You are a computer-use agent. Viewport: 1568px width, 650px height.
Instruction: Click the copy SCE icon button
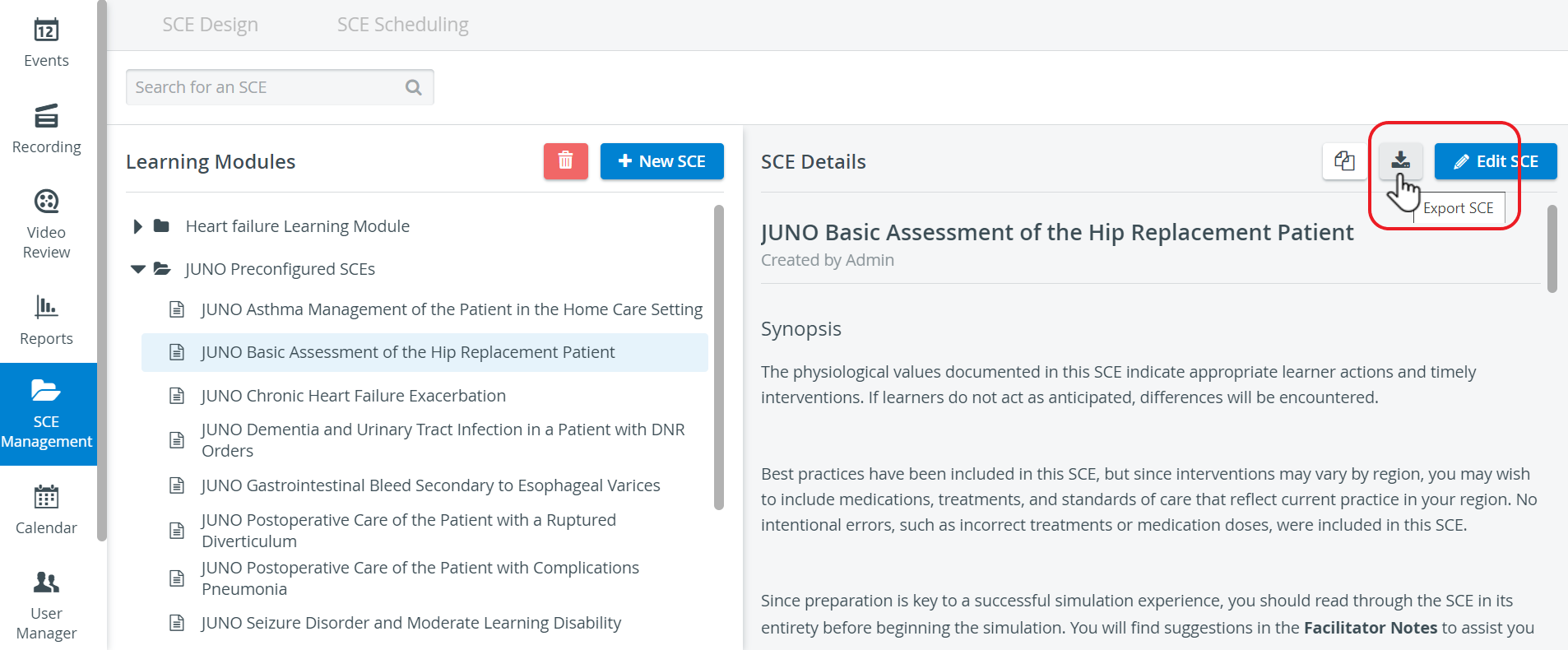[1344, 161]
